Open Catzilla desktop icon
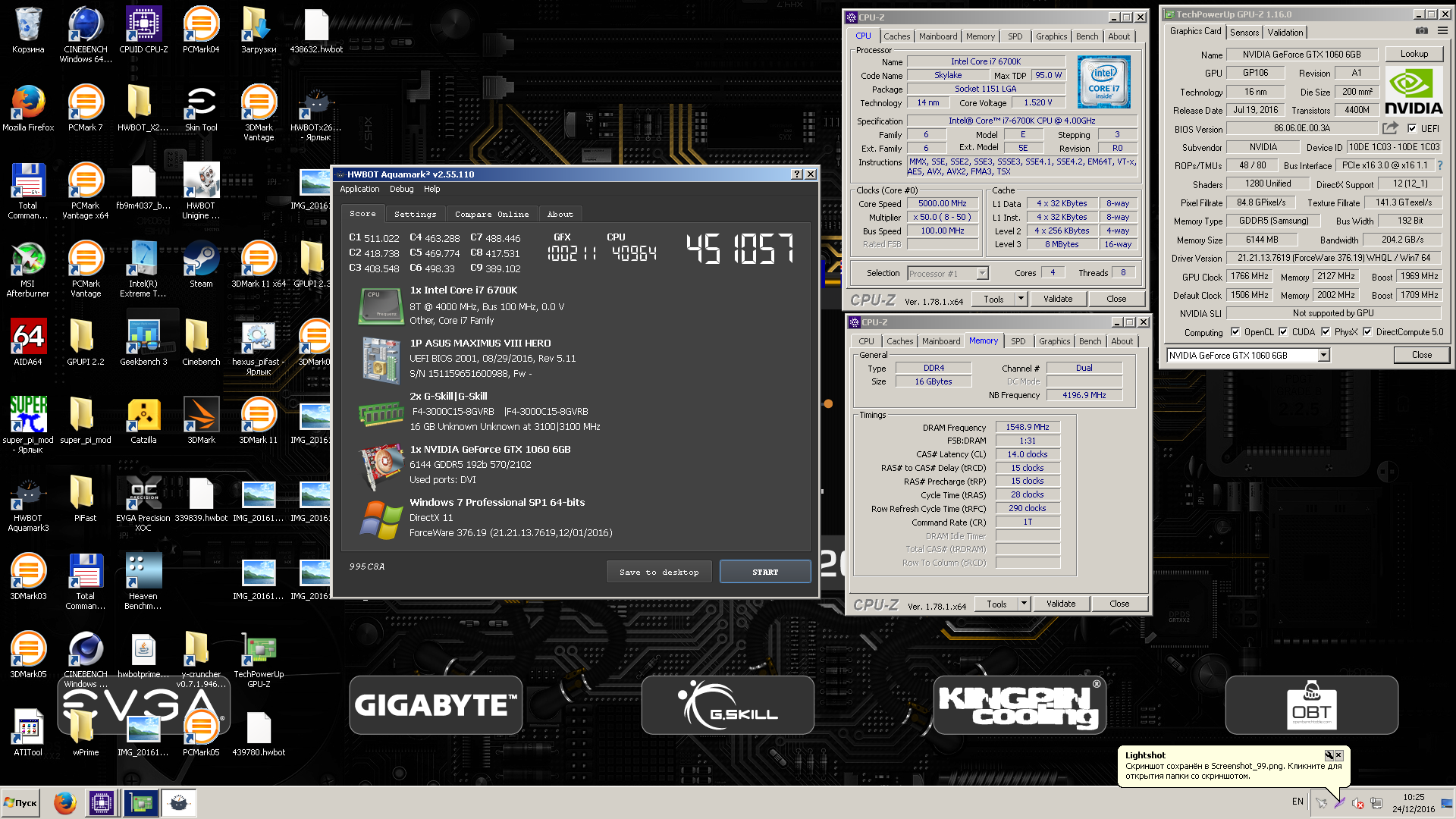This screenshot has height=819, width=1456. [143, 420]
